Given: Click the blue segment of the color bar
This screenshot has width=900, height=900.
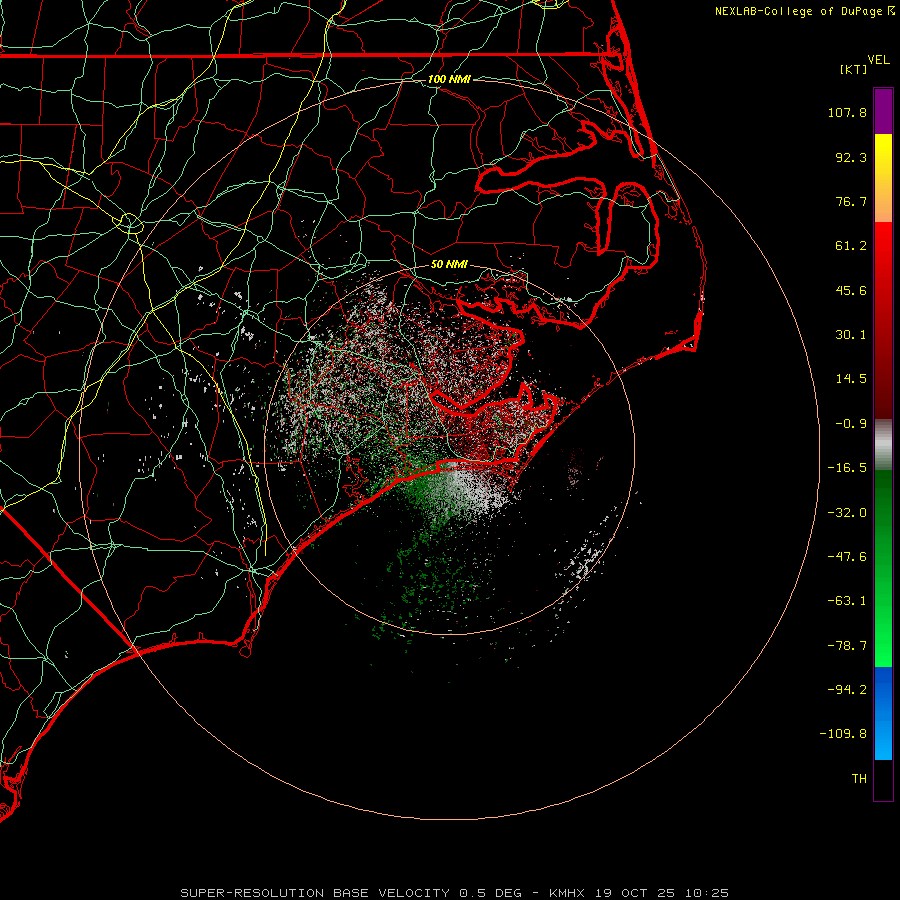Looking at the screenshot, I should (883, 713).
